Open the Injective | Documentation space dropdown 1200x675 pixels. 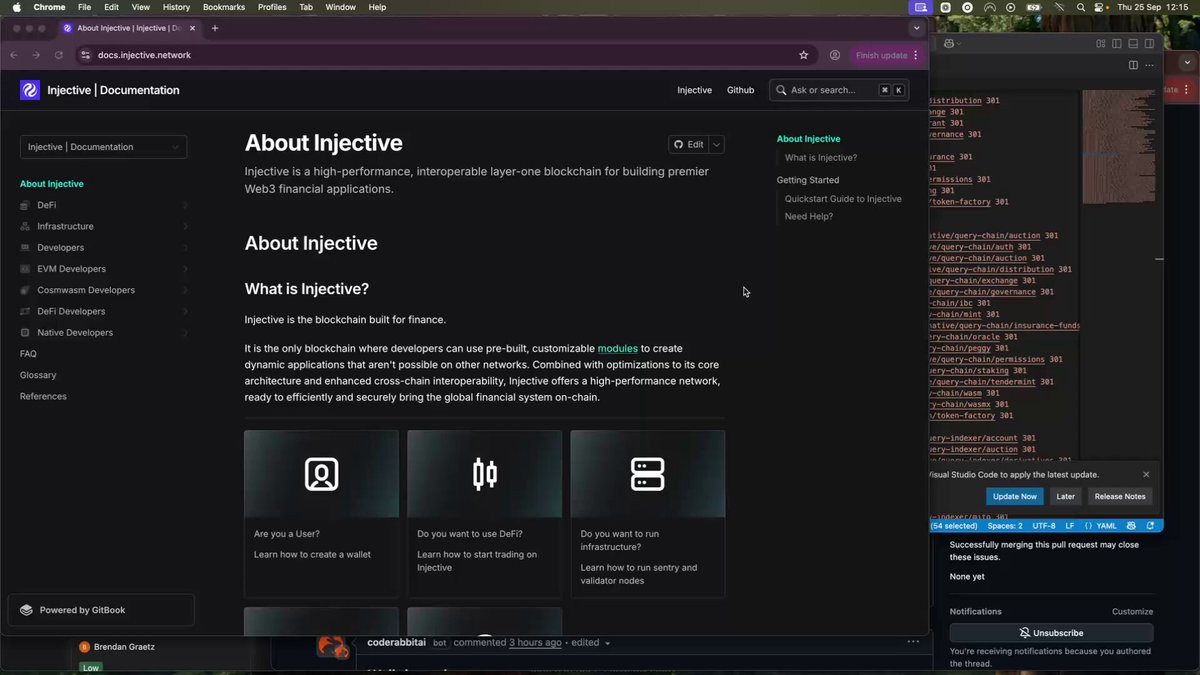[103, 147]
